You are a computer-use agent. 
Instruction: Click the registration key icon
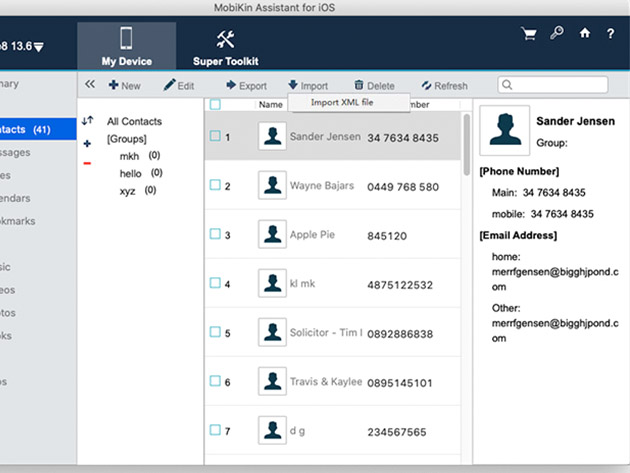pos(556,33)
